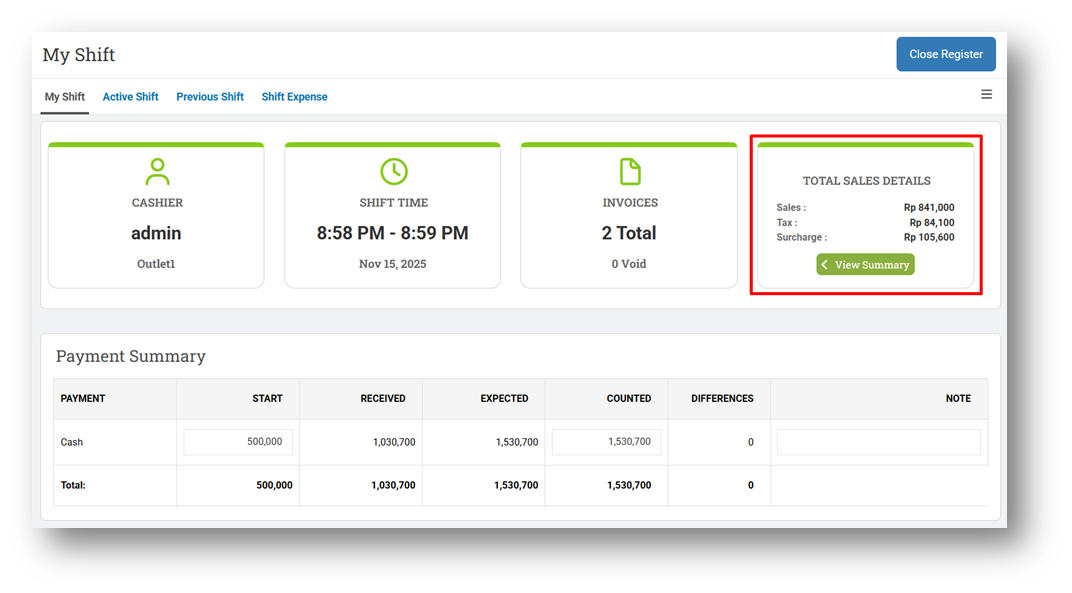This screenshot has height=593, width=1072.
Task: Click the 'CASHIER' card label
Action: [x=157, y=202]
